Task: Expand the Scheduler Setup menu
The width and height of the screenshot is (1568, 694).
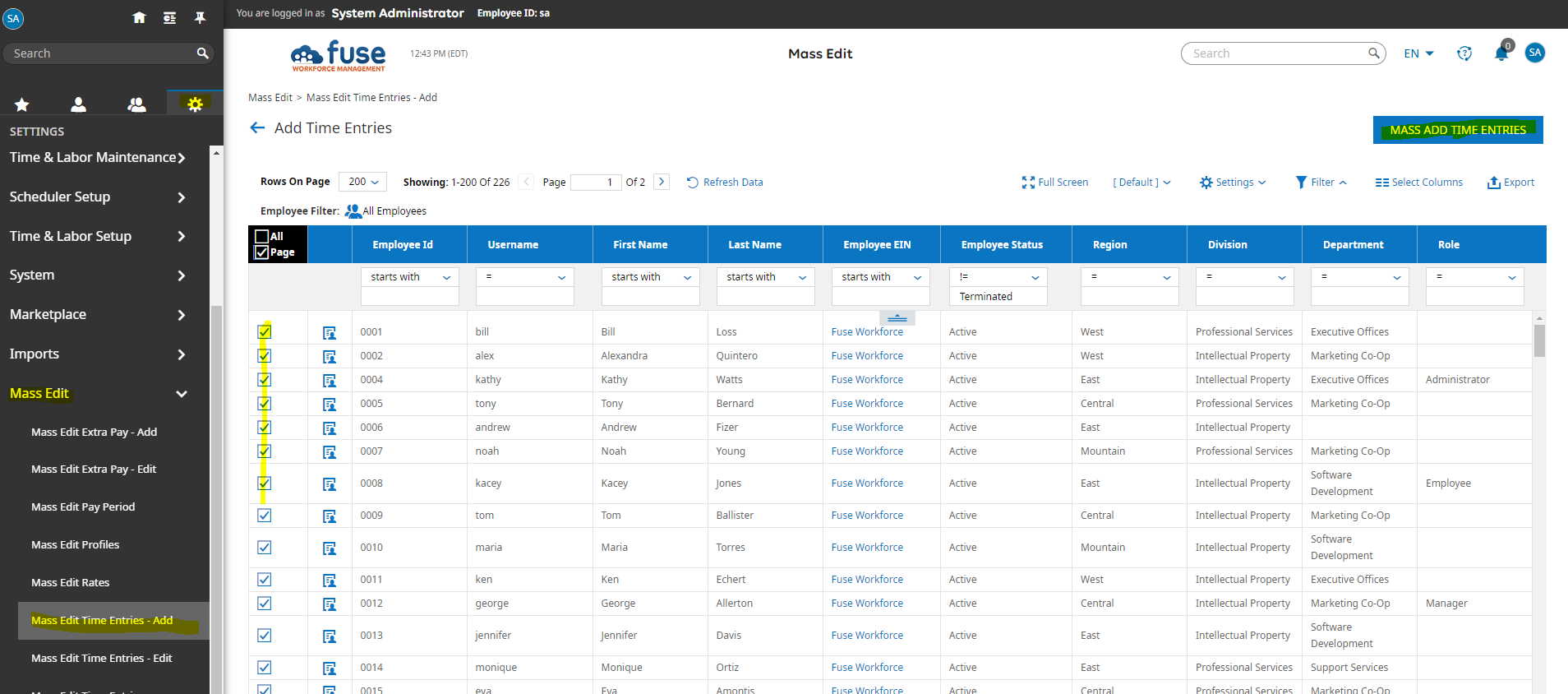Action: 97,197
